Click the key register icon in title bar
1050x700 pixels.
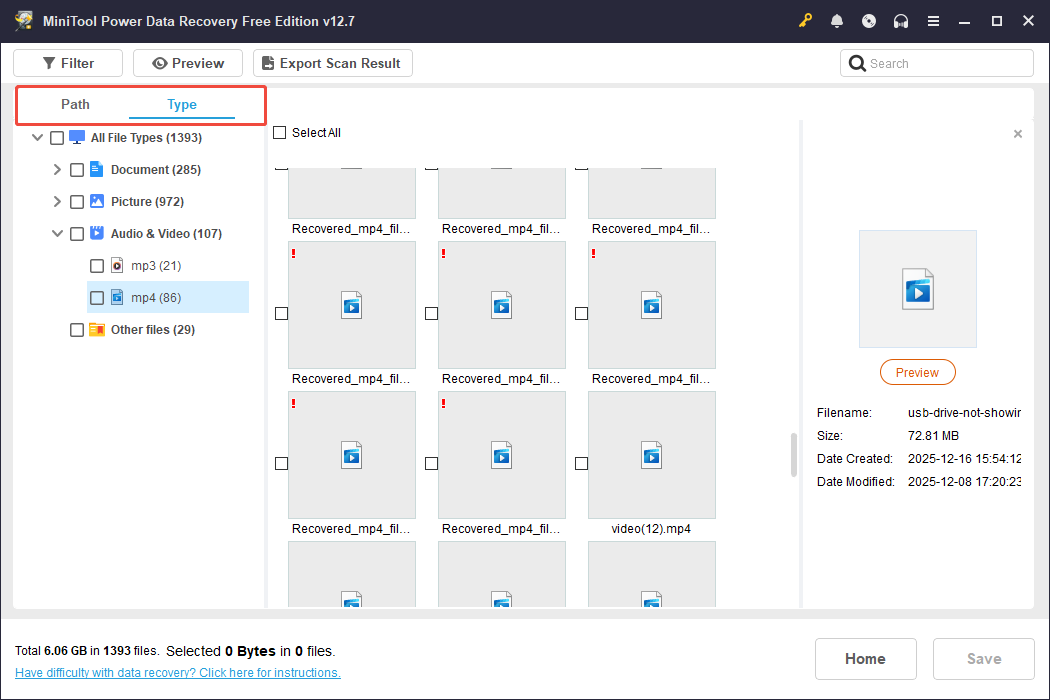(805, 21)
